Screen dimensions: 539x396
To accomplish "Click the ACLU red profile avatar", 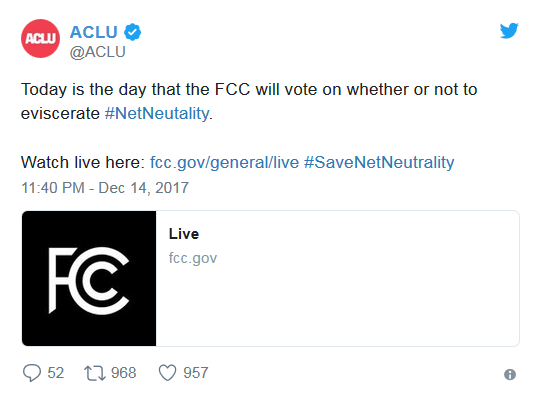I will 40,38.
